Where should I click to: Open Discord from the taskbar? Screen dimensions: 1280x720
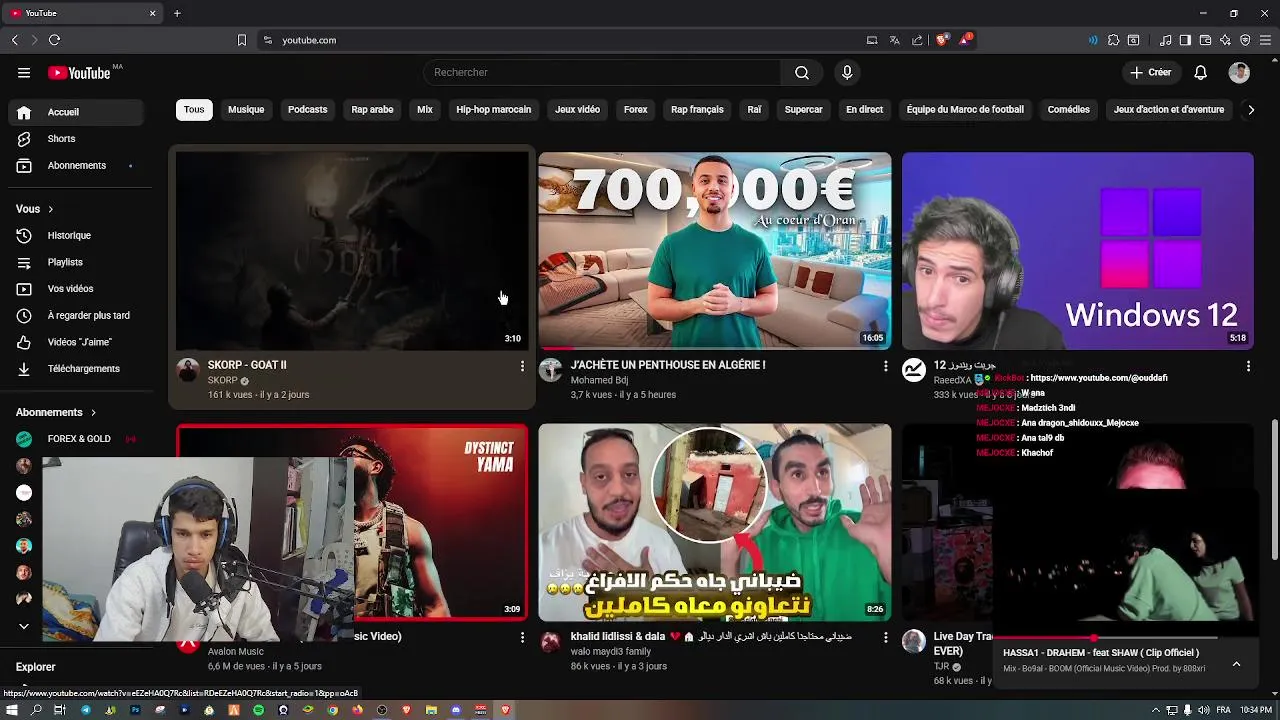coord(456,710)
